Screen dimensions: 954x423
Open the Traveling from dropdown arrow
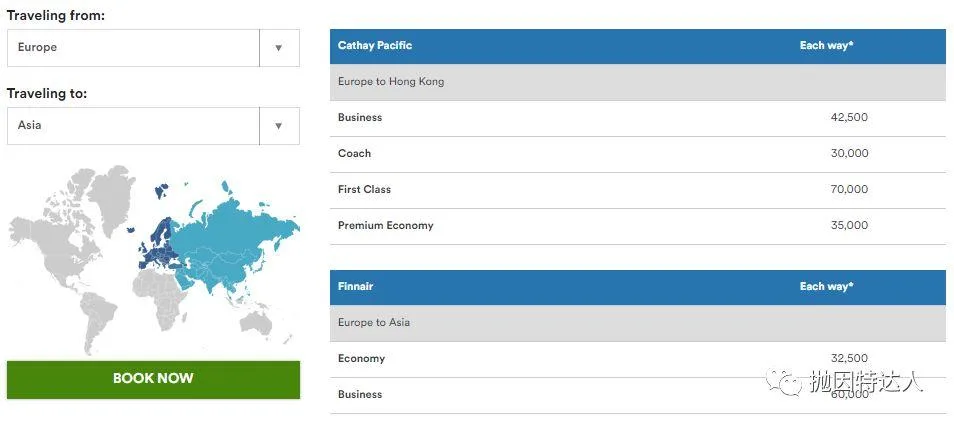coord(279,48)
